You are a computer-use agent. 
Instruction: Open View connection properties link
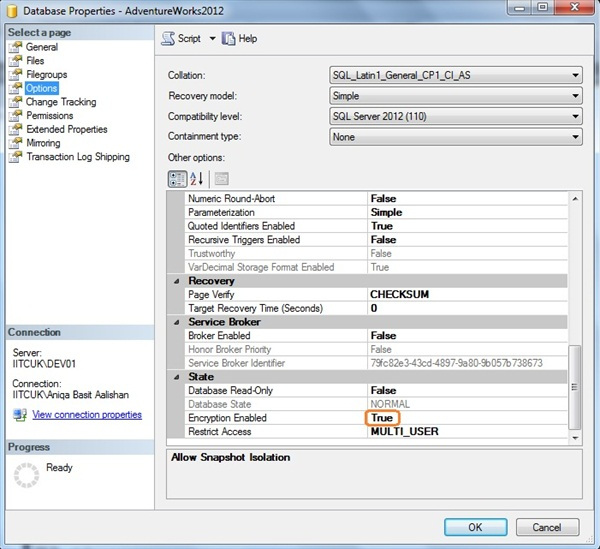(87, 415)
